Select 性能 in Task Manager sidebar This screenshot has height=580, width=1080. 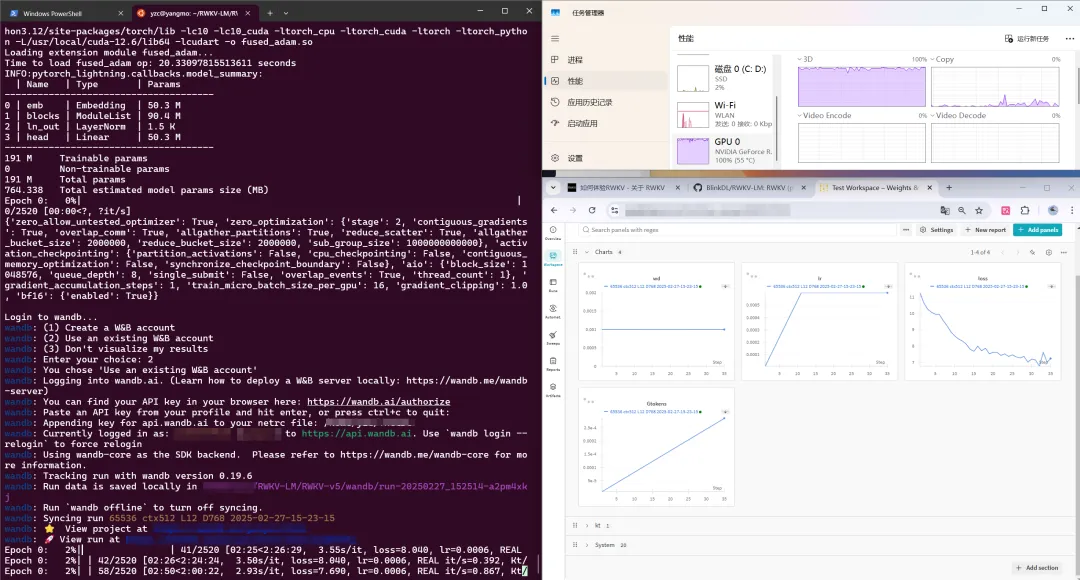[x=606, y=81]
